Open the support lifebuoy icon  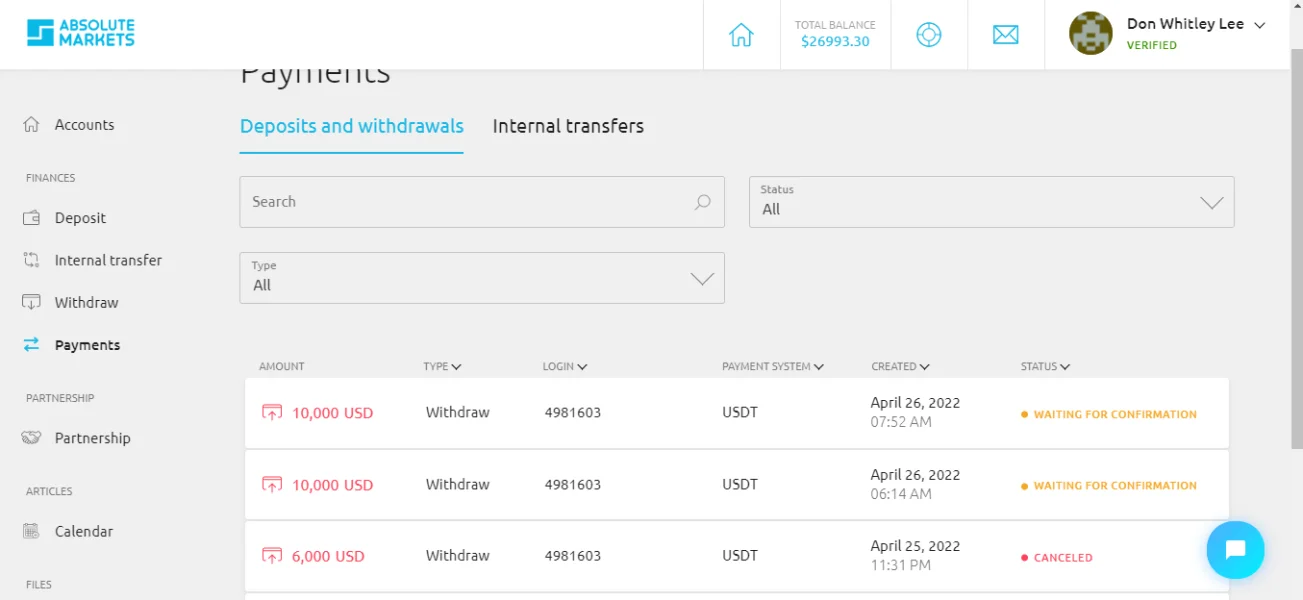point(929,35)
